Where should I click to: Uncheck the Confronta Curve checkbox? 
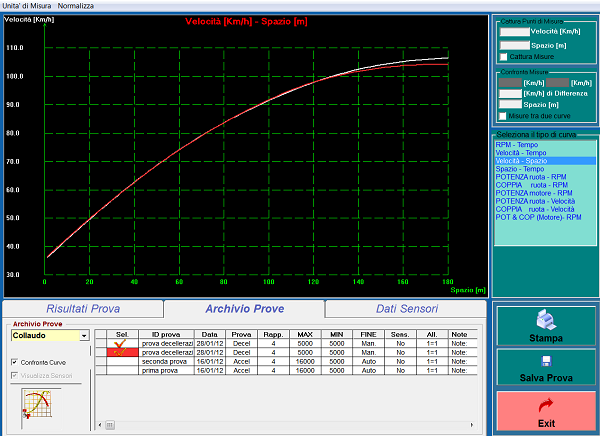pos(15,362)
